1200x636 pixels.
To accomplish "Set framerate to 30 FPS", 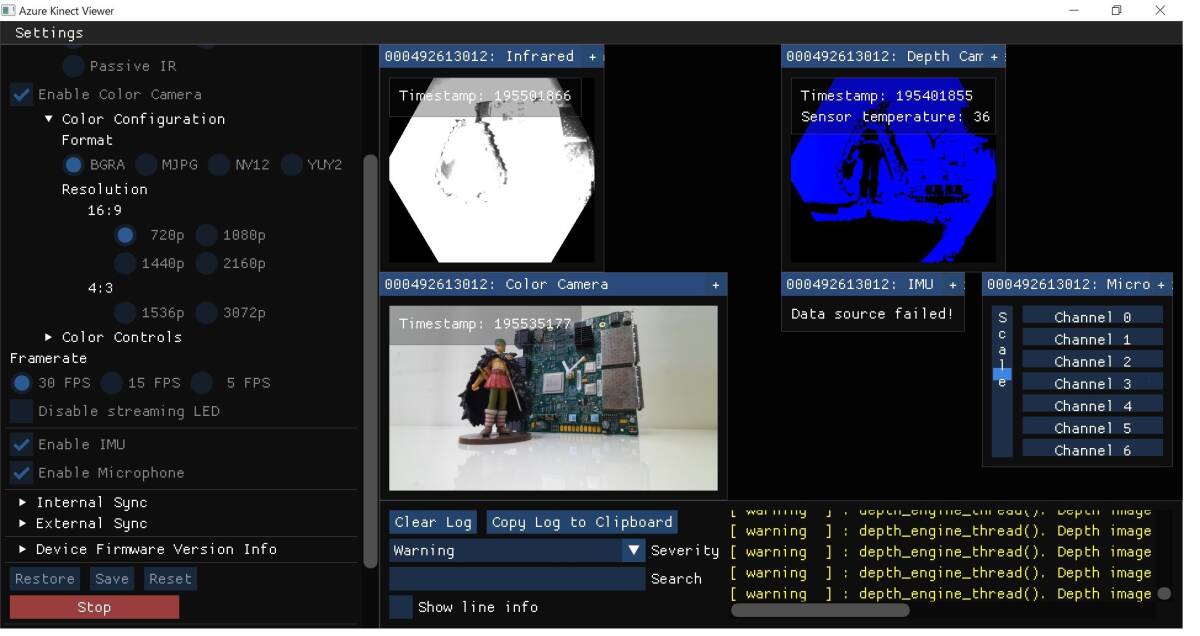I will pyautogui.click(x=21, y=383).
